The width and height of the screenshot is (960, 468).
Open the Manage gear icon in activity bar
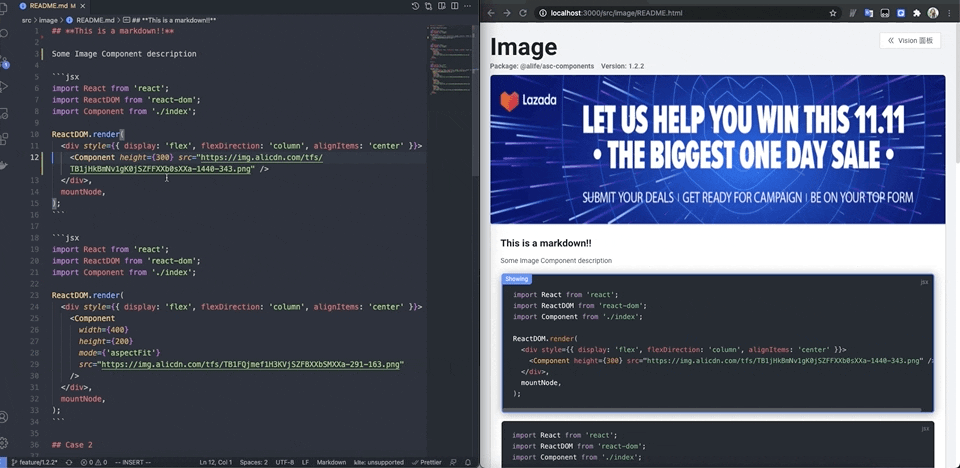5,442
